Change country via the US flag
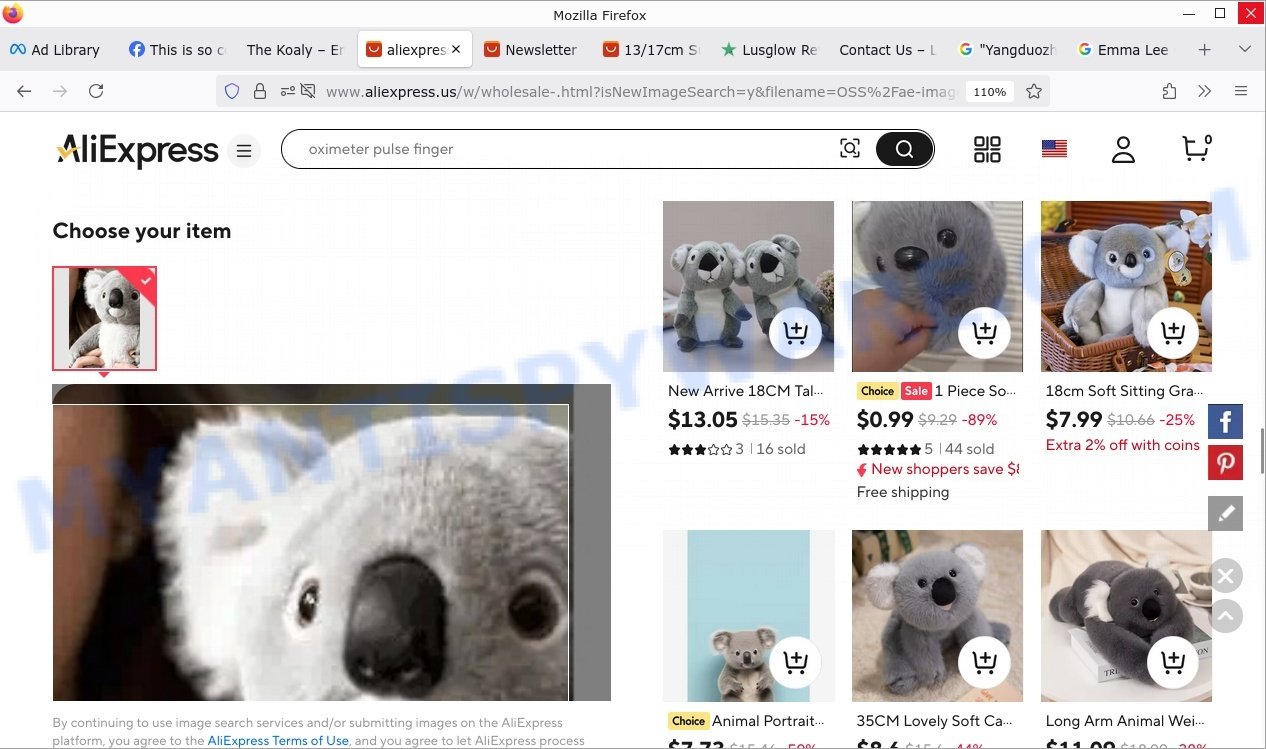 click(x=1054, y=149)
